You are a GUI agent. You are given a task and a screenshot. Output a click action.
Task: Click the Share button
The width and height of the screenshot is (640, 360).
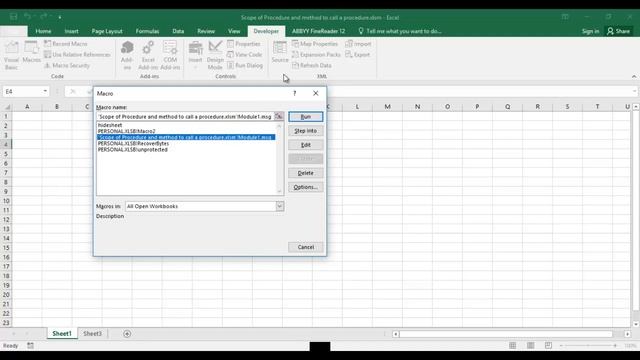[619, 31]
